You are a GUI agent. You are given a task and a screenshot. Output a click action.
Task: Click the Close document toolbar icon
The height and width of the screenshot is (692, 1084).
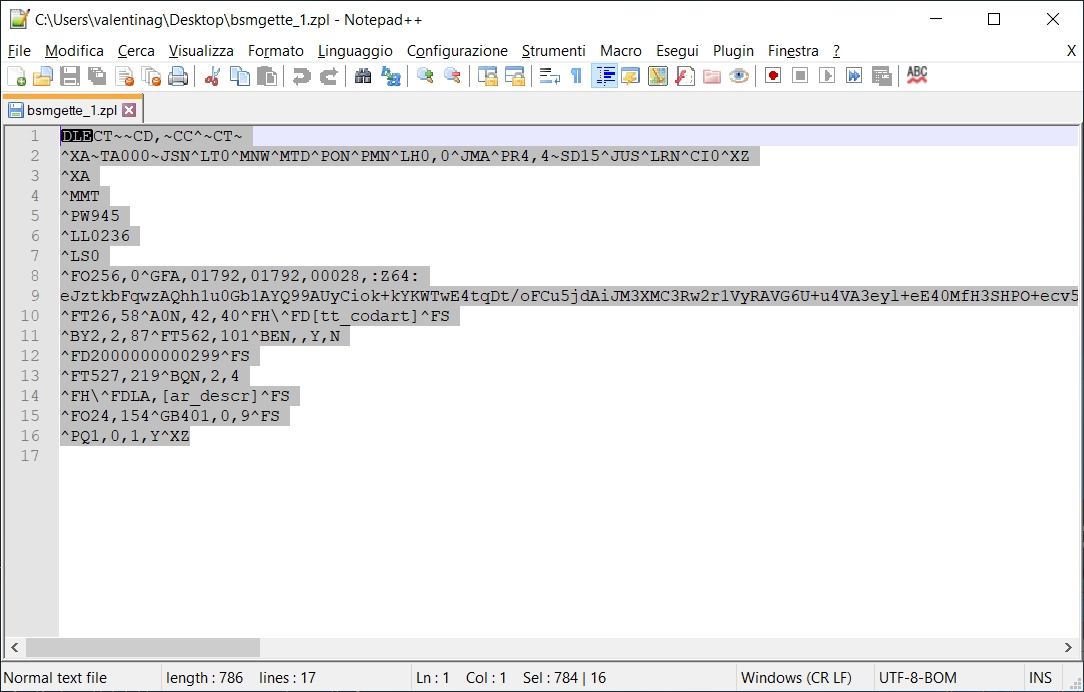coord(124,76)
